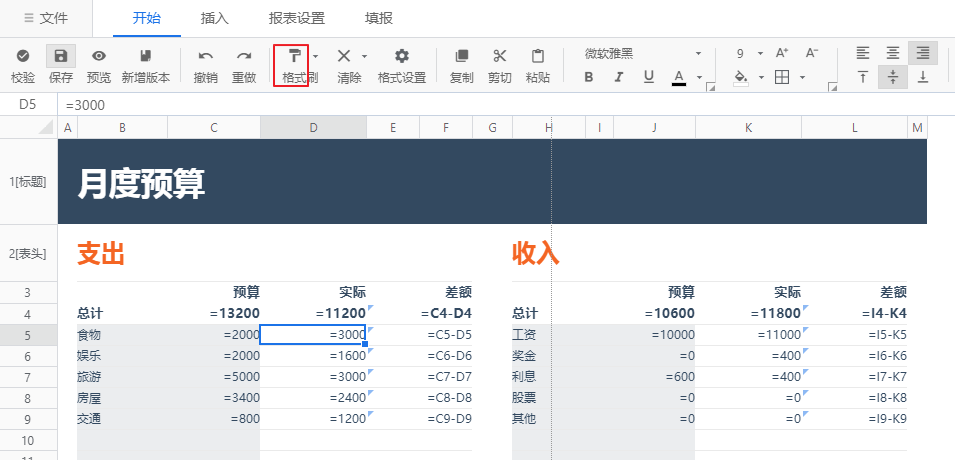Click the formula bar showing =3000

point(506,105)
